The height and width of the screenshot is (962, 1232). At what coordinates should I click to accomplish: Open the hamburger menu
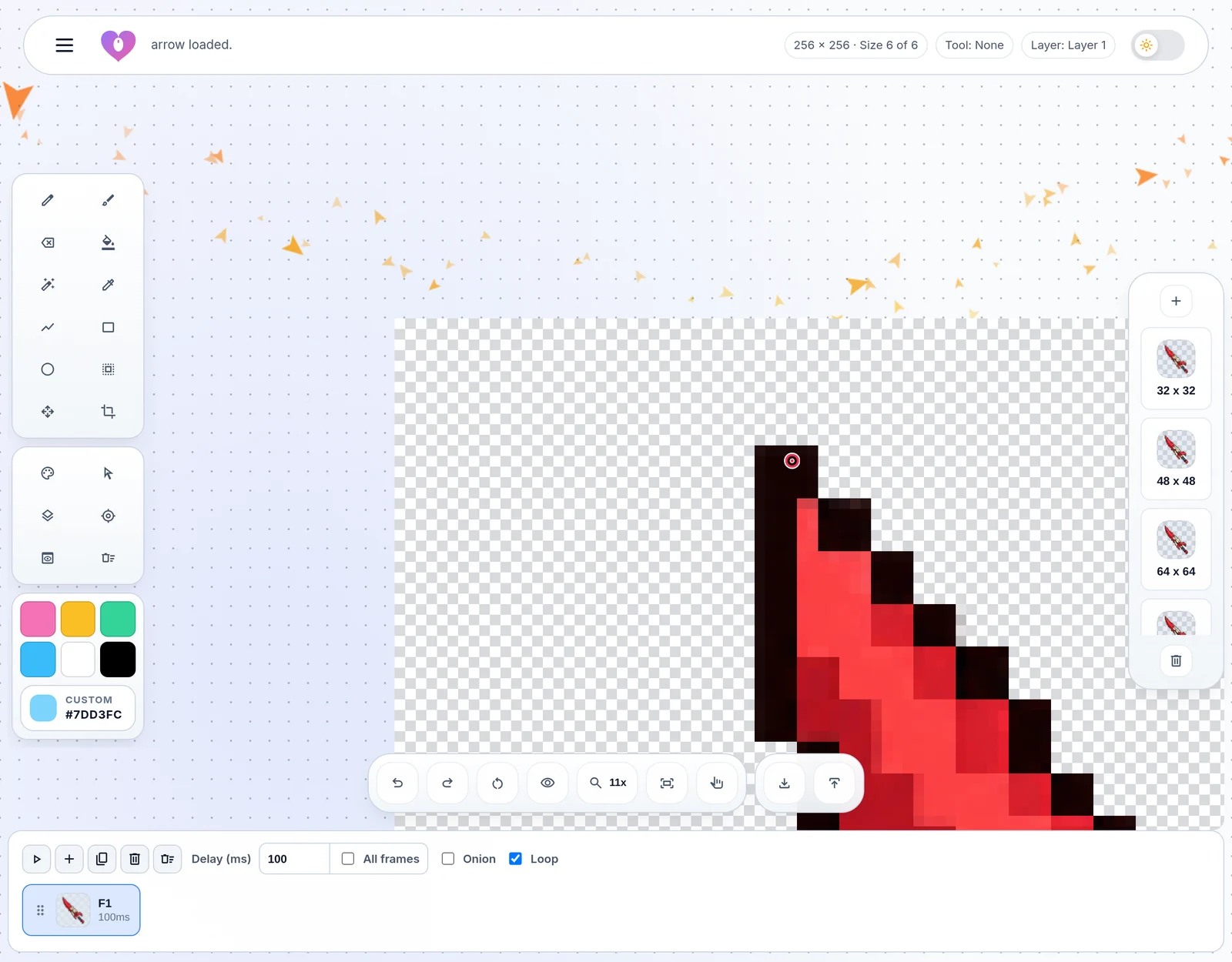(x=65, y=45)
